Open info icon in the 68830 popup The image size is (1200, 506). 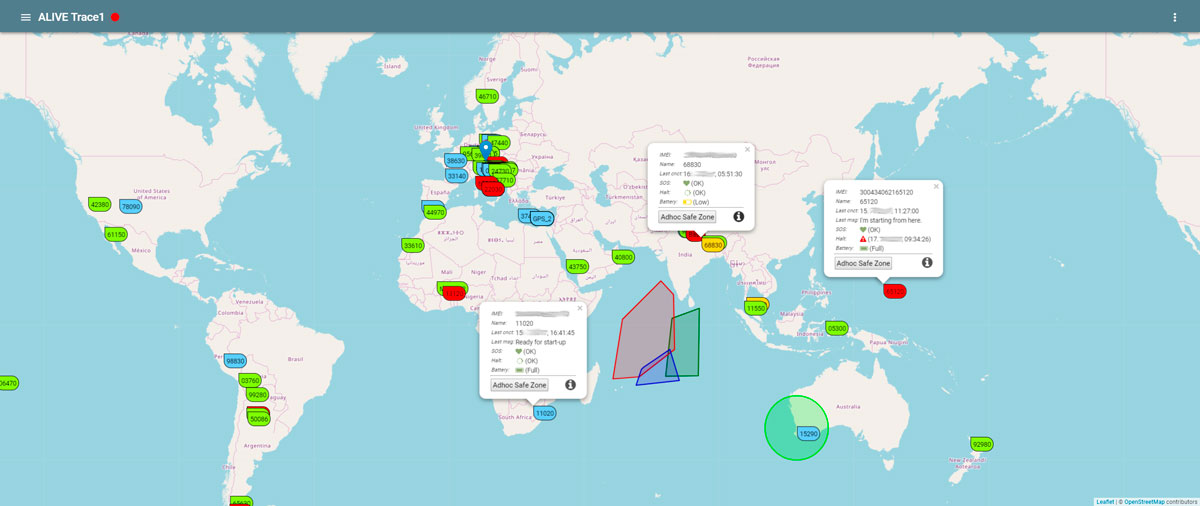coord(739,216)
